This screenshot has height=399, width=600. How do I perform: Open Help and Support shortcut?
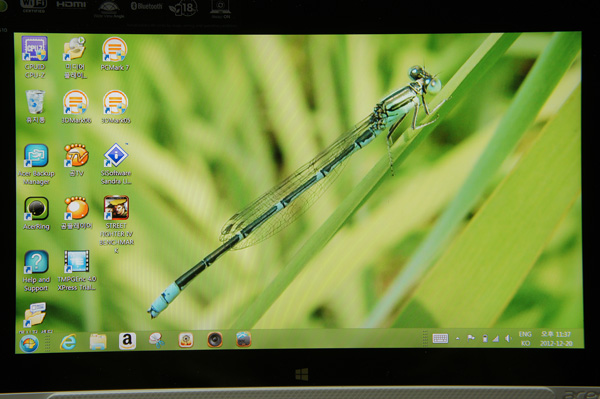point(36,271)
